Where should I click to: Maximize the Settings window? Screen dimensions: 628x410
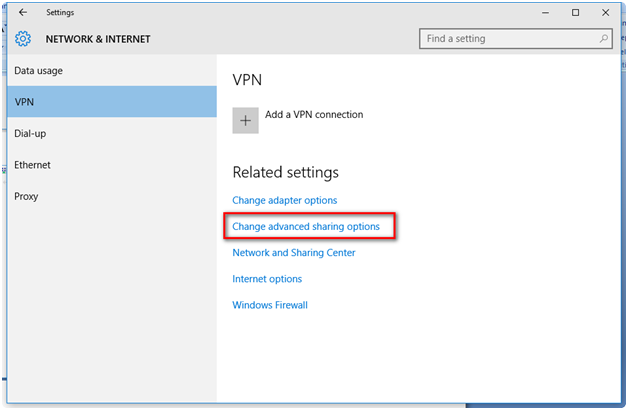(575, 13)
